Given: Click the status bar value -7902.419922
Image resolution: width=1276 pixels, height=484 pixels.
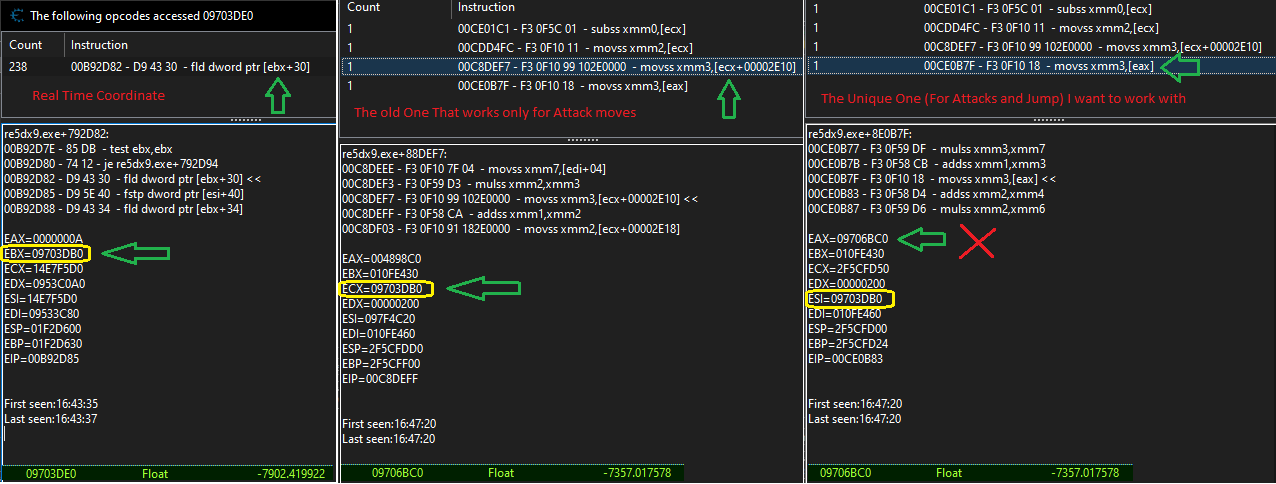Looking at the screenshot, I should click(291, 474).
